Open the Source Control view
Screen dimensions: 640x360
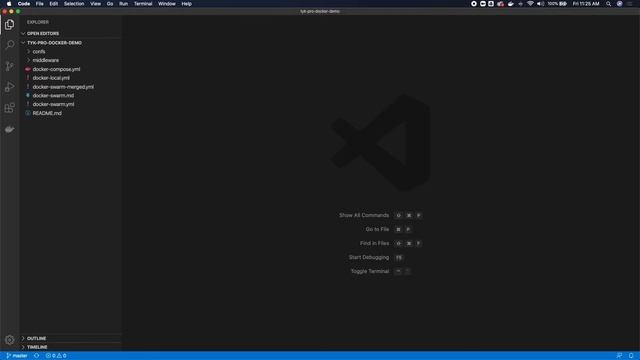click(x=9, y=66)
